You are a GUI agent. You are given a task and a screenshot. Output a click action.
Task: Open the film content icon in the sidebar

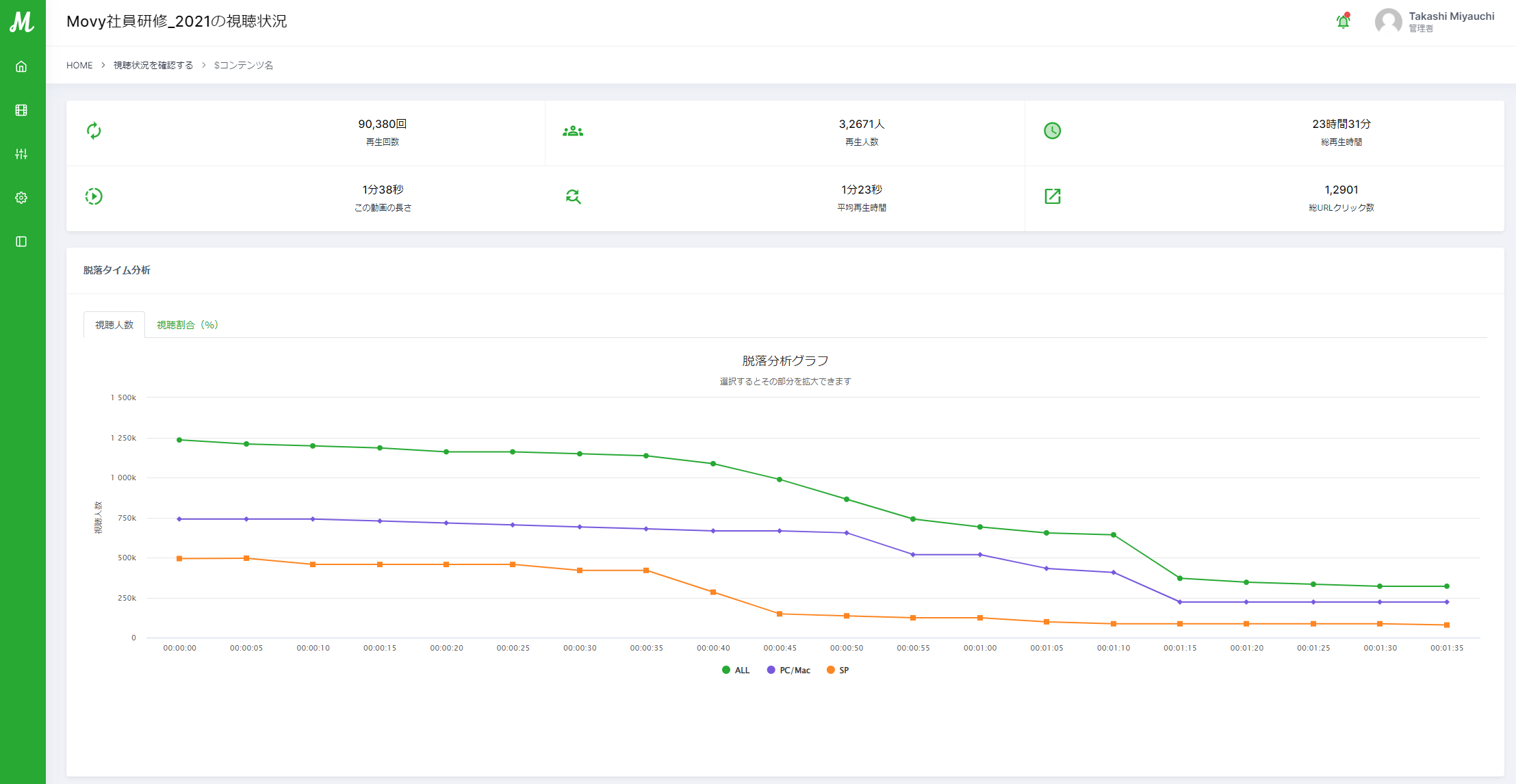coord(21,110)
